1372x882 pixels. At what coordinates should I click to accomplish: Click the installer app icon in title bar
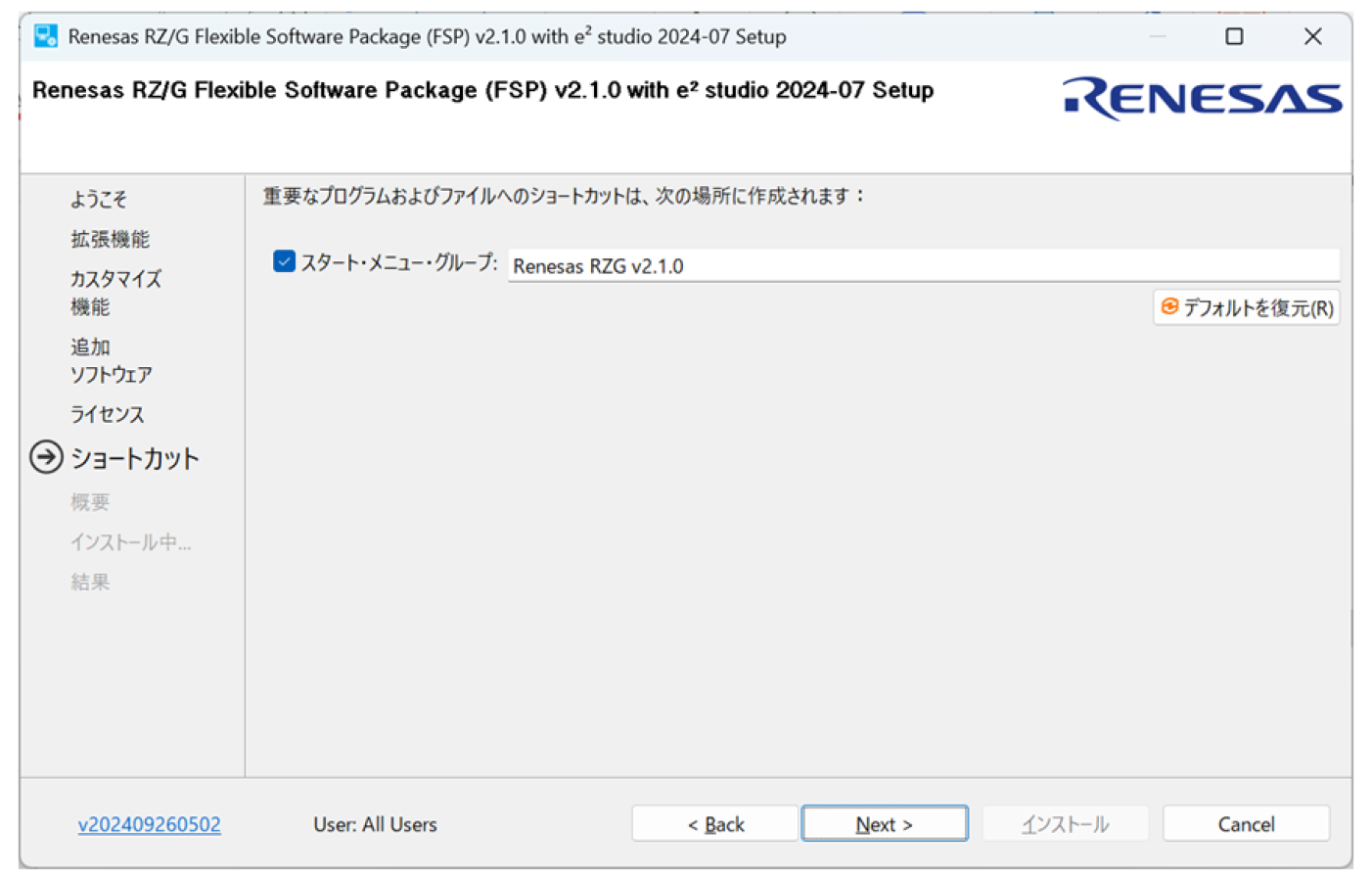[x=45, y=36]
